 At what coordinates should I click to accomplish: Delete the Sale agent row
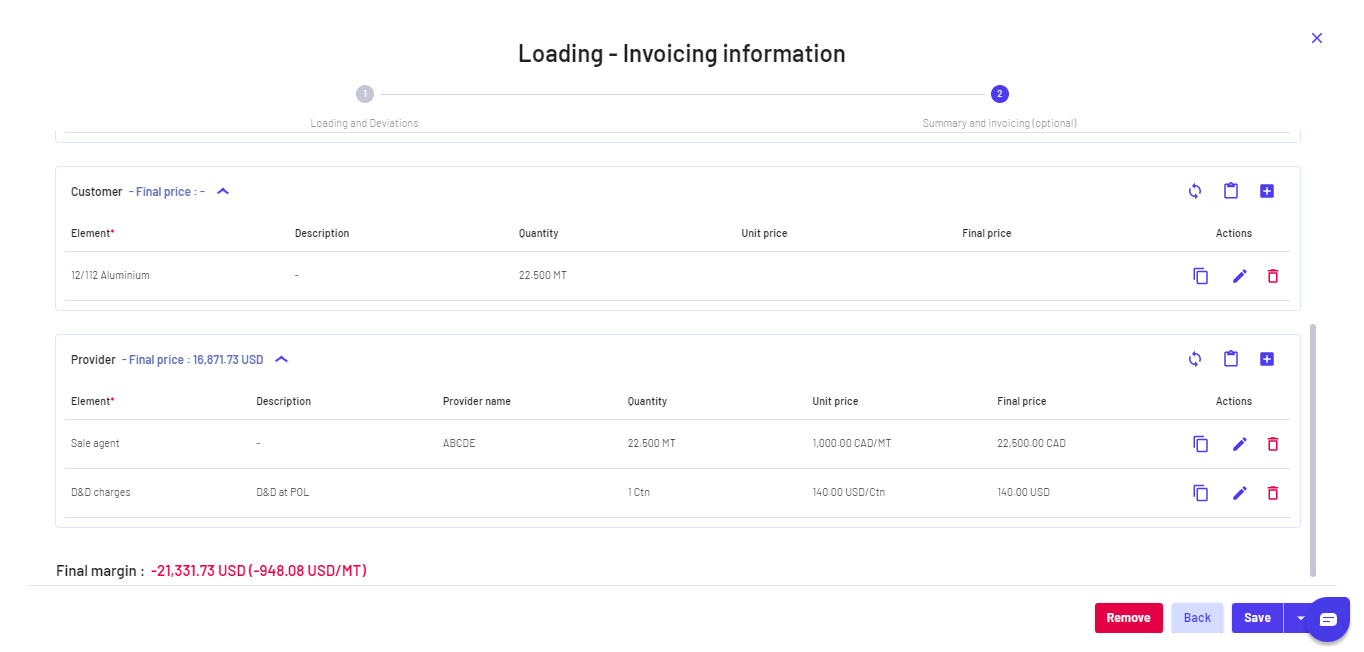[1273, 444]
